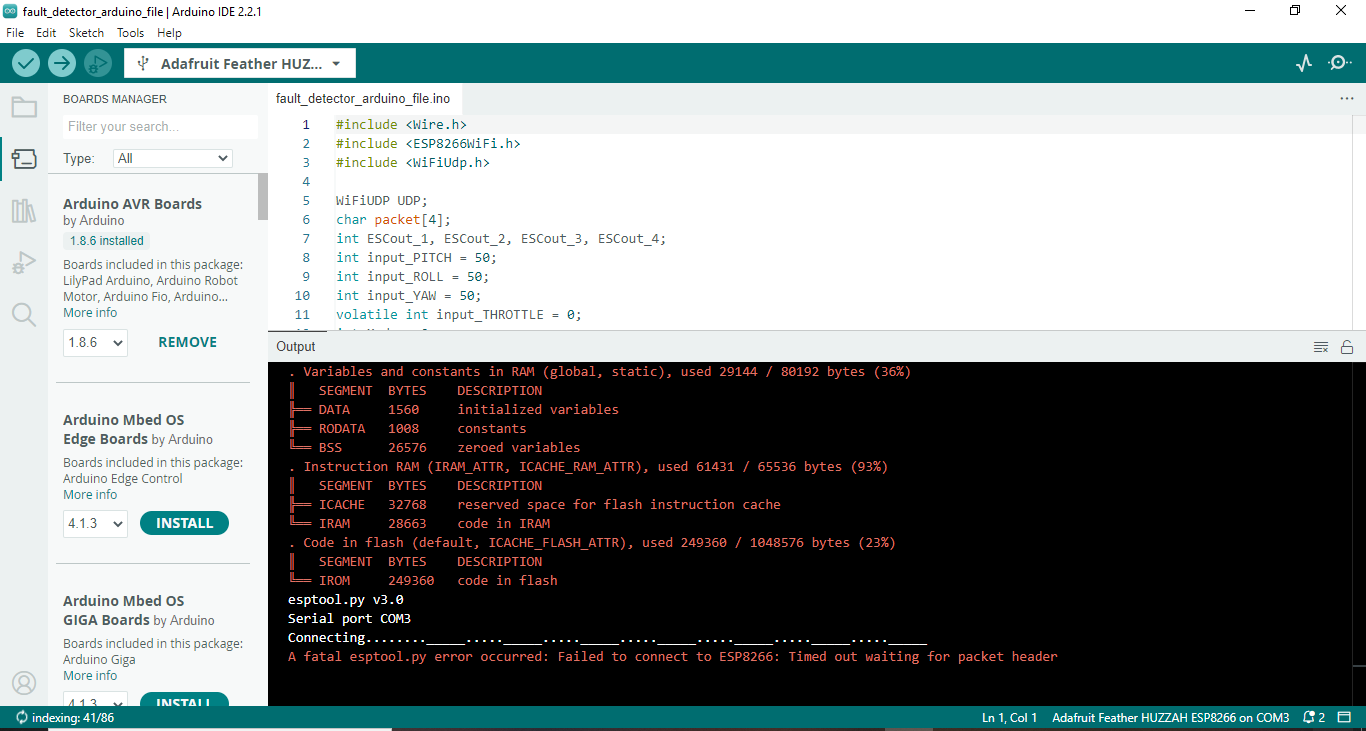Viewport: 1366px width, 731px height.
Task: Click the Verify sketch checkmark button
Action: pyautogui.click(x=26, y=63)
